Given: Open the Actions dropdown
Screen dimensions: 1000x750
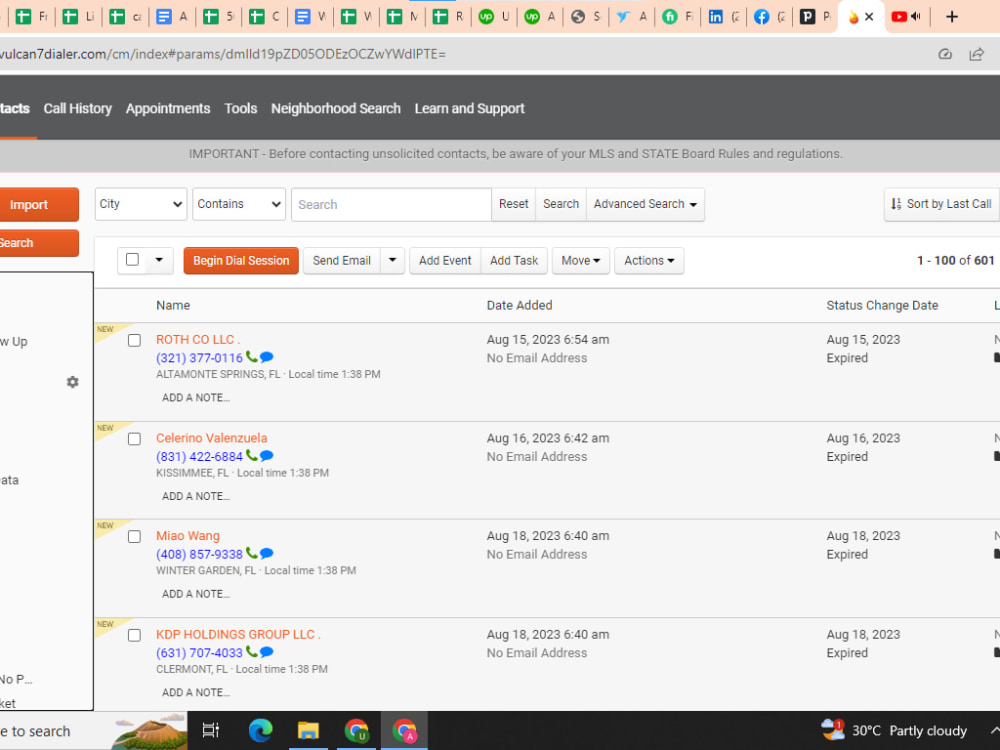Looking at the screenshot, I should tap(649, 261).
